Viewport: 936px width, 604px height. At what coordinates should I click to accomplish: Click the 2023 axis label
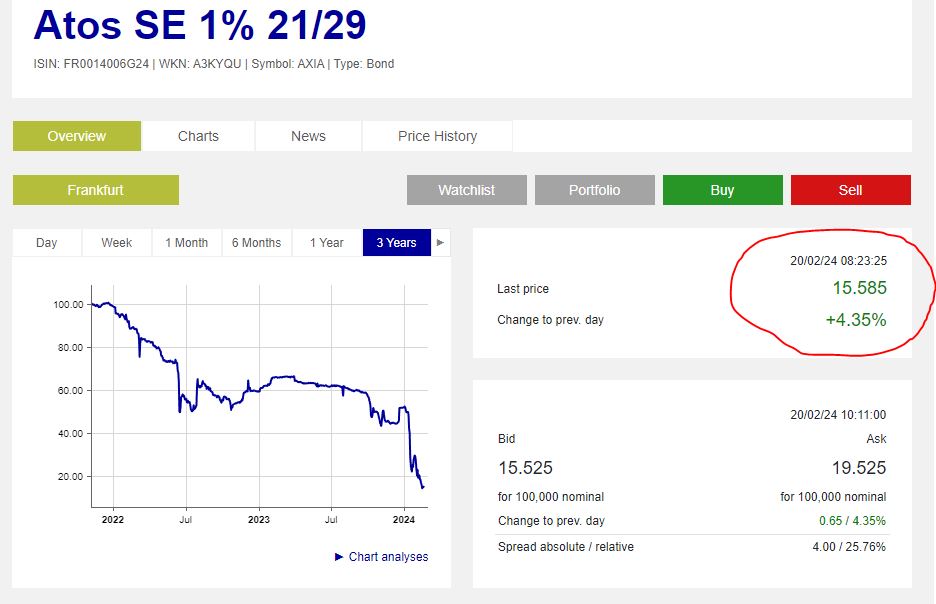point(259,520)
